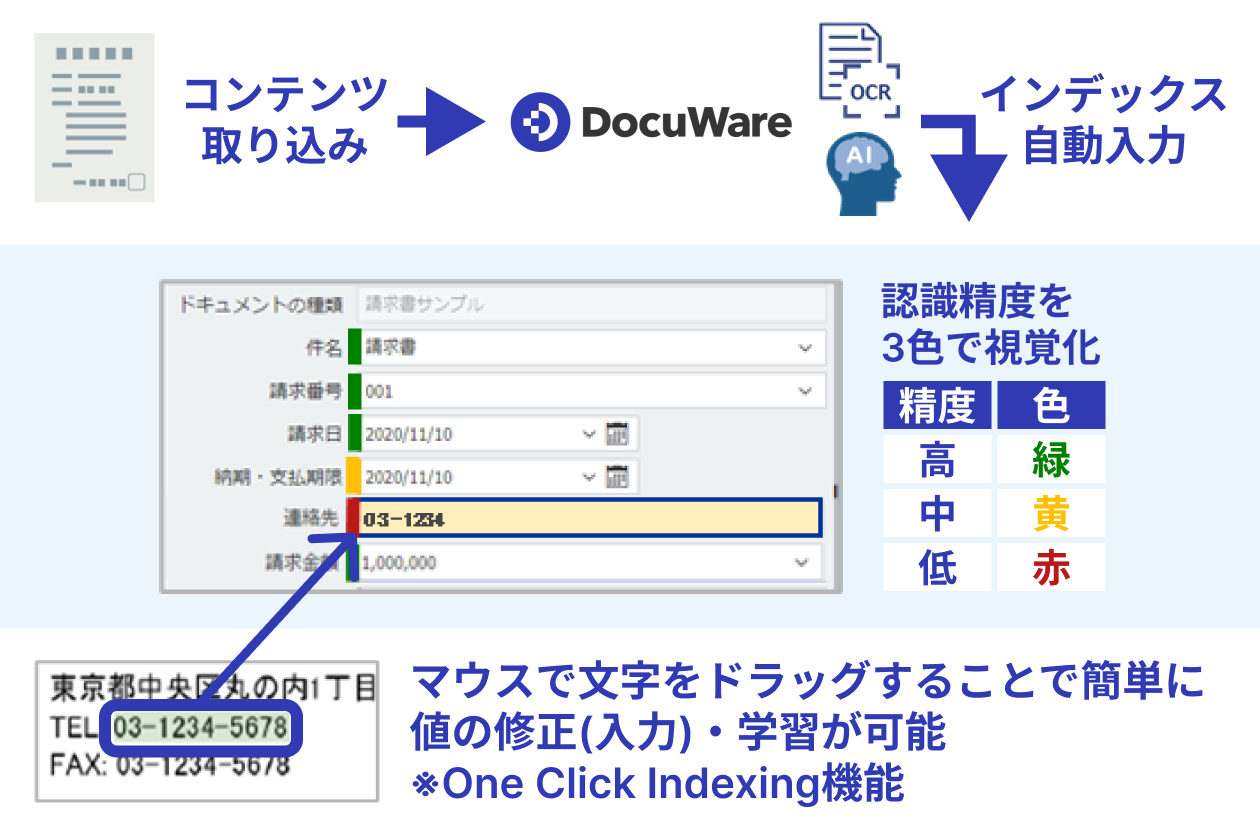
Task: Click the 請求番号 field showing 001
Action: (x=592, y=391)
